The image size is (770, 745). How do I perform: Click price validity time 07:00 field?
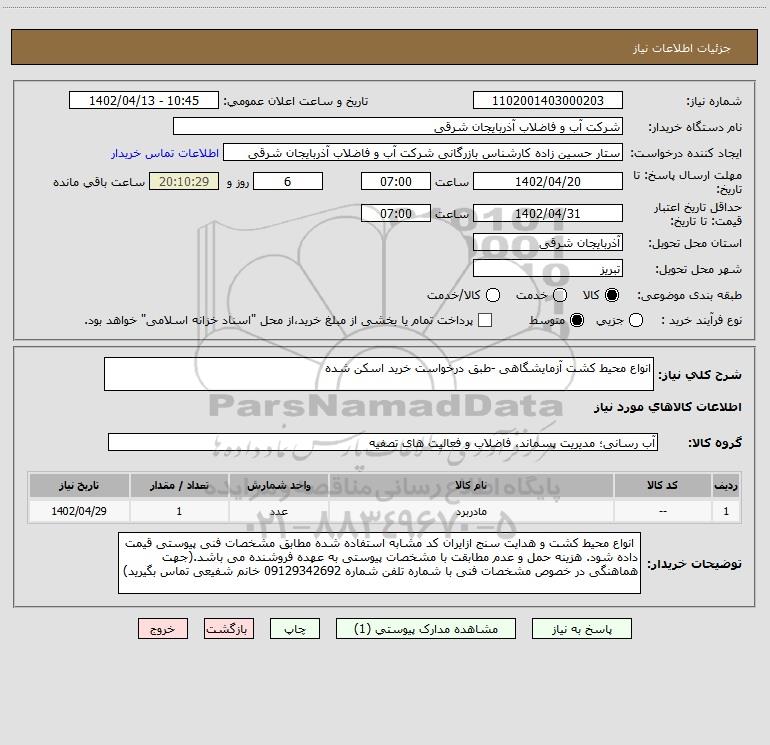coord(396,213)
